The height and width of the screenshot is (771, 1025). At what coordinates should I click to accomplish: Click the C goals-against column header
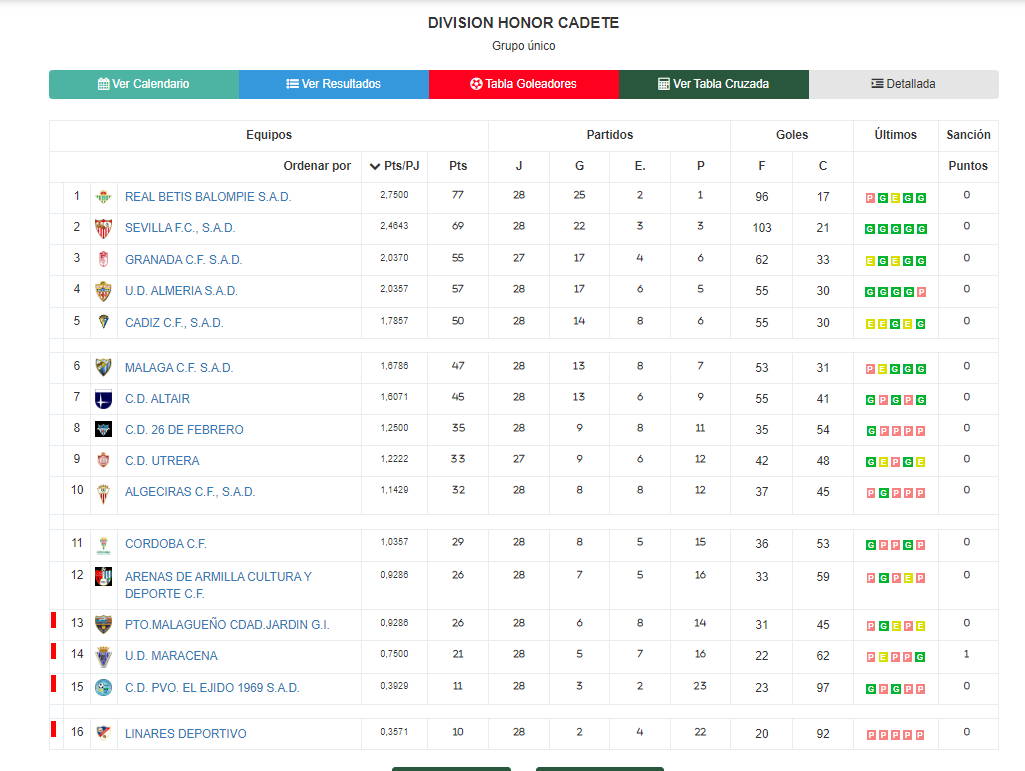tap(822, 166)
